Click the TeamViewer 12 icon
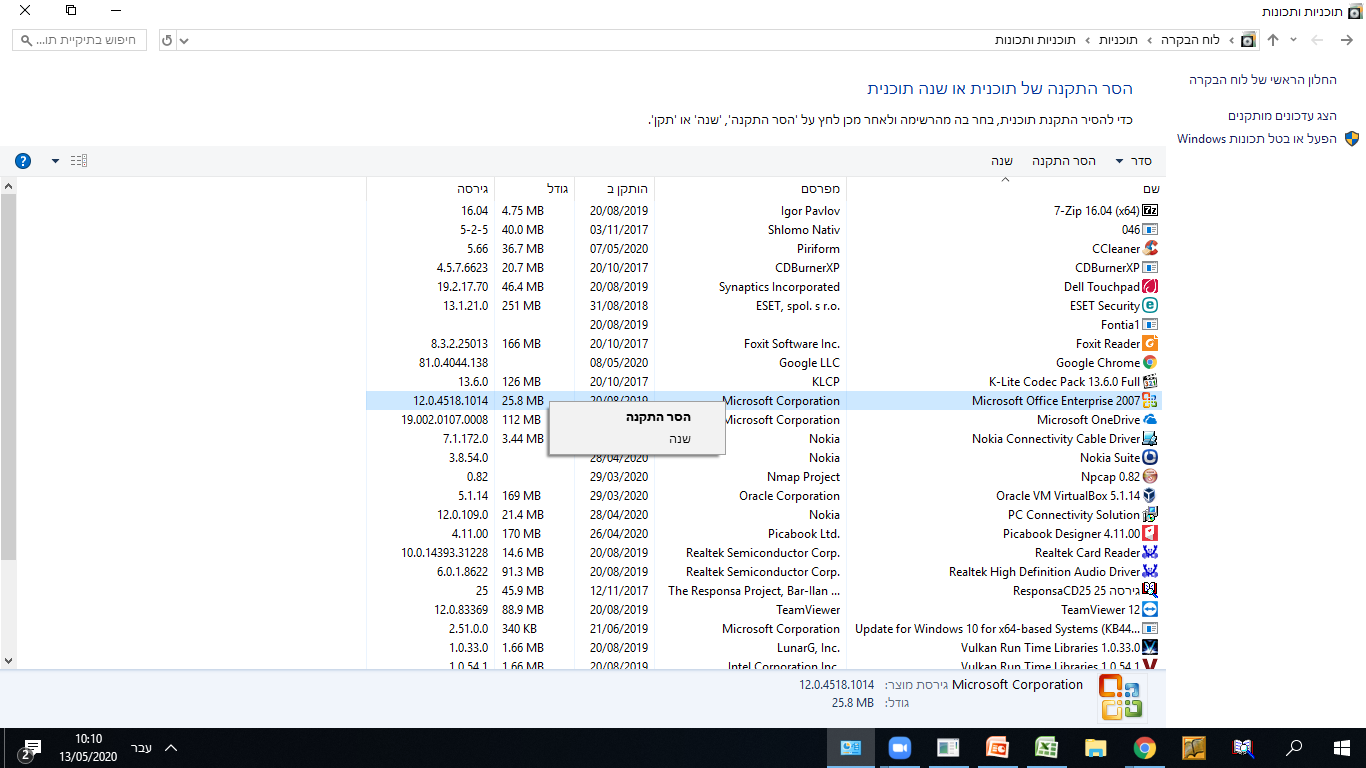The height and width of the screenshot is (768, 1366). (1150, 610)
